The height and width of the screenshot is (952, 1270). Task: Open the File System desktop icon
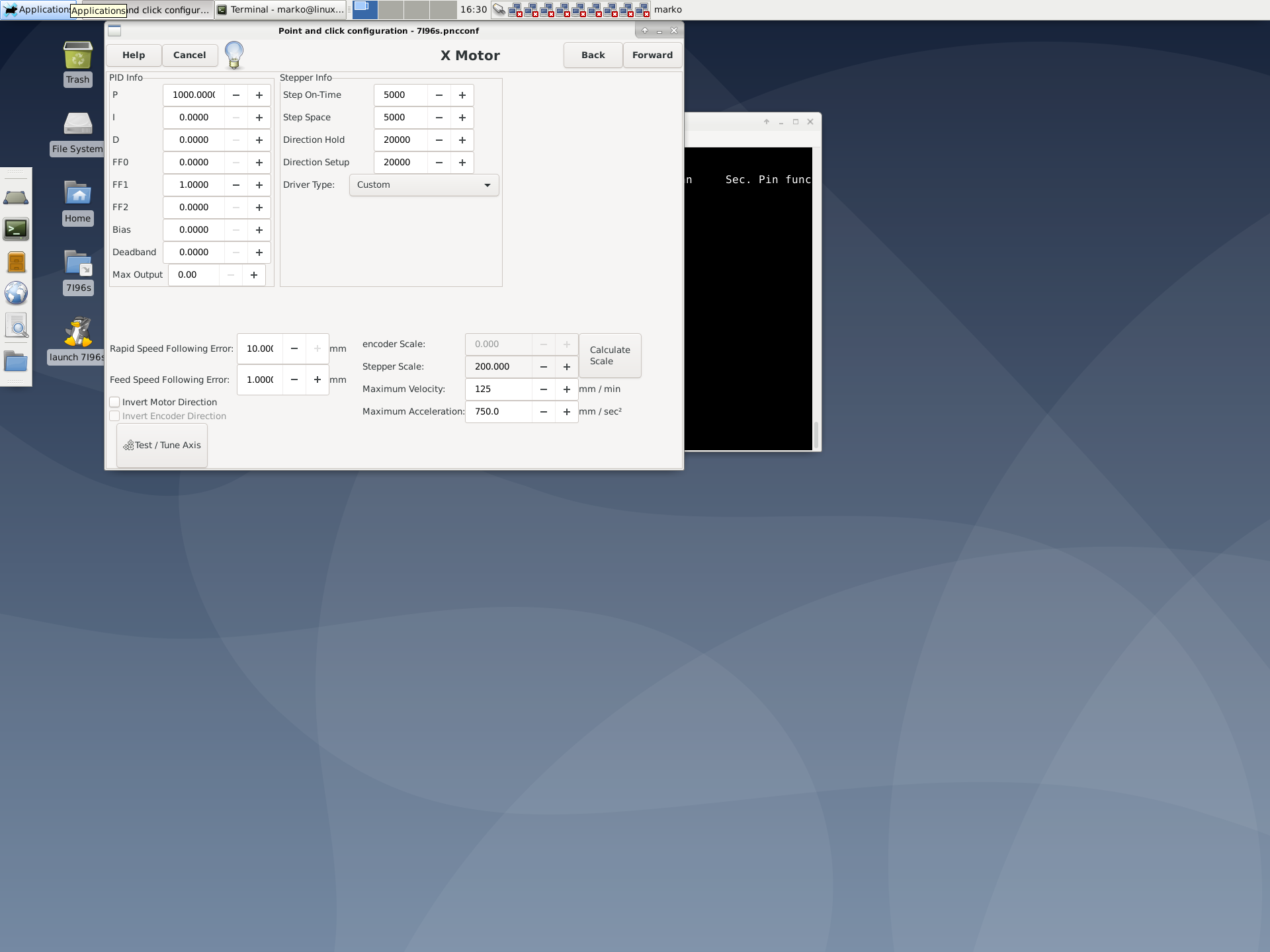click(x=77, y=133)
